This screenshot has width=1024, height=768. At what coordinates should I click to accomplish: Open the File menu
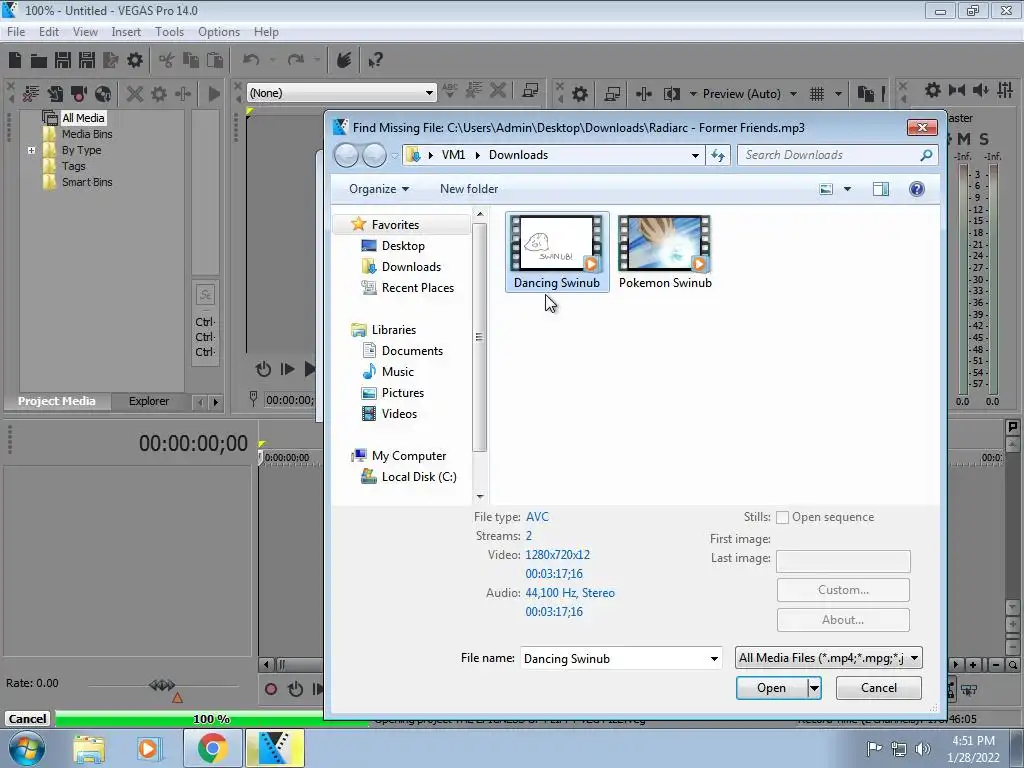tap(16, 32)
